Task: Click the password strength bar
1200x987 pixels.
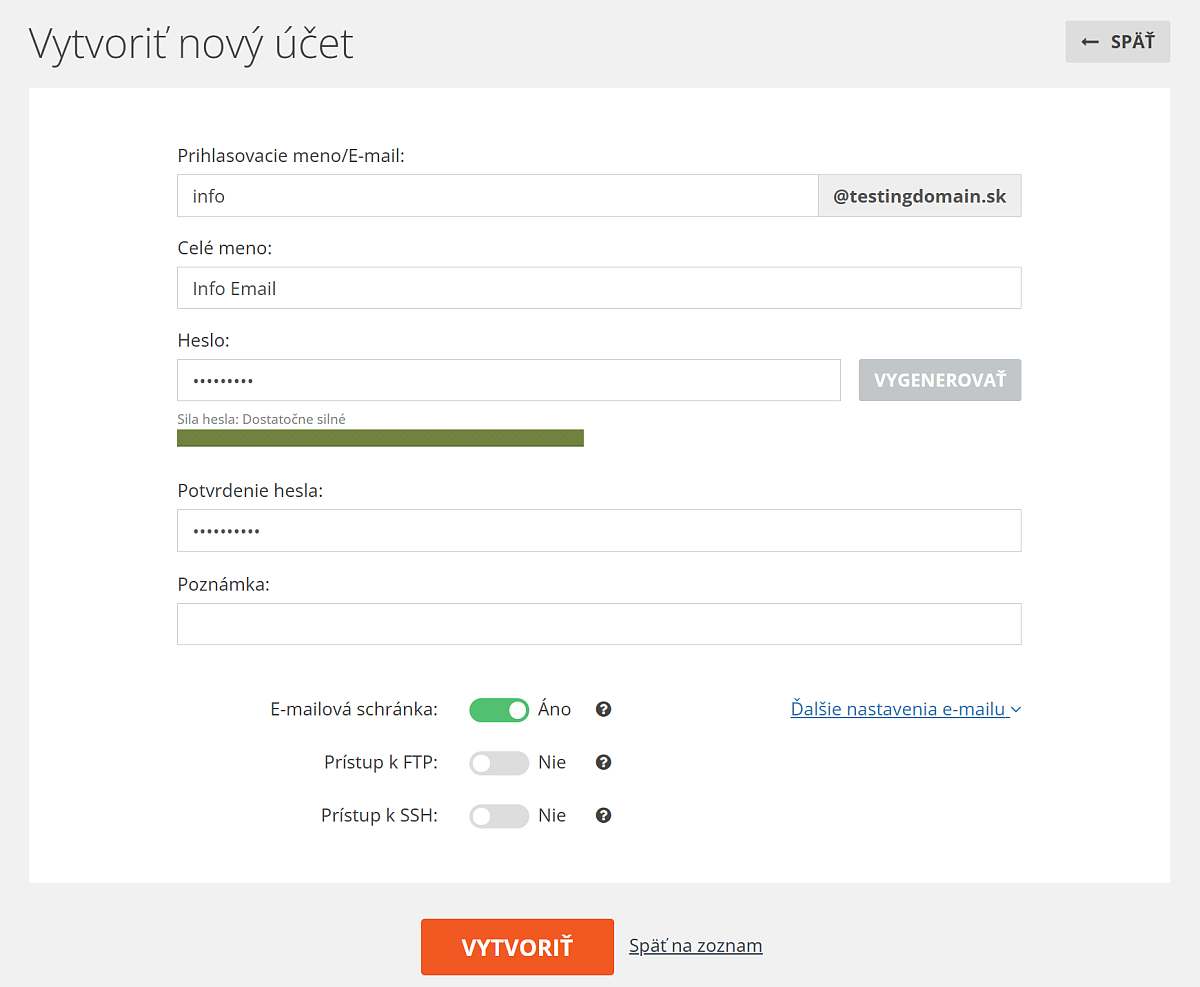Action: [380, 438]
